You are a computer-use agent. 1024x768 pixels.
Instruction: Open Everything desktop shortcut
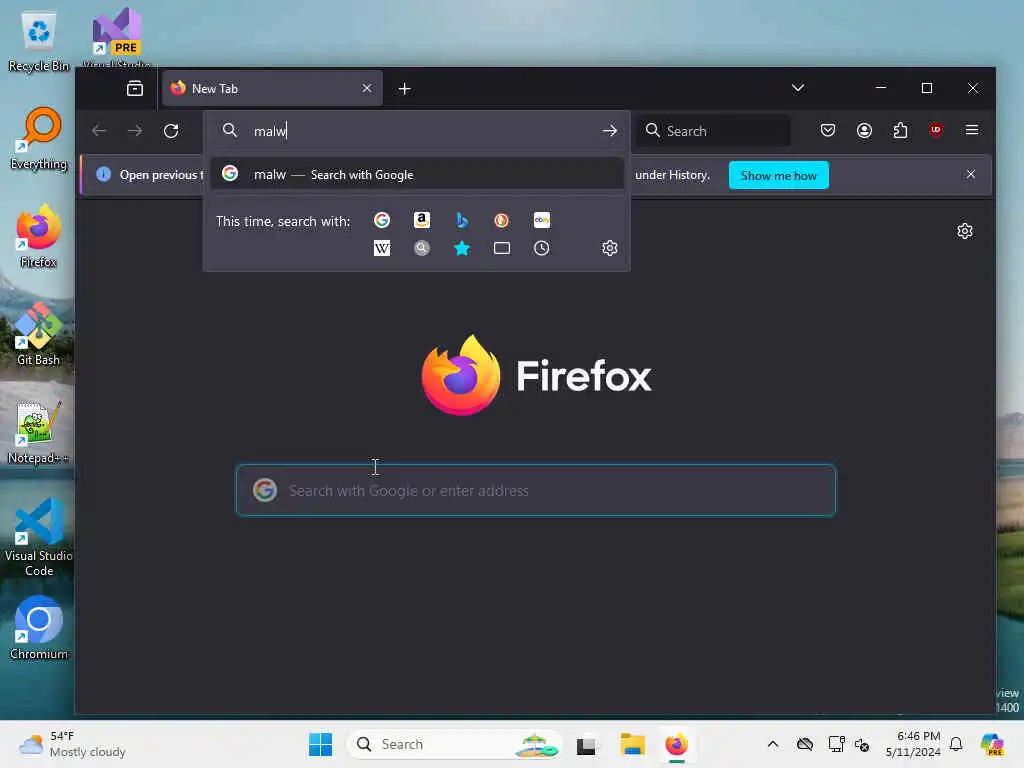[39, 138]
